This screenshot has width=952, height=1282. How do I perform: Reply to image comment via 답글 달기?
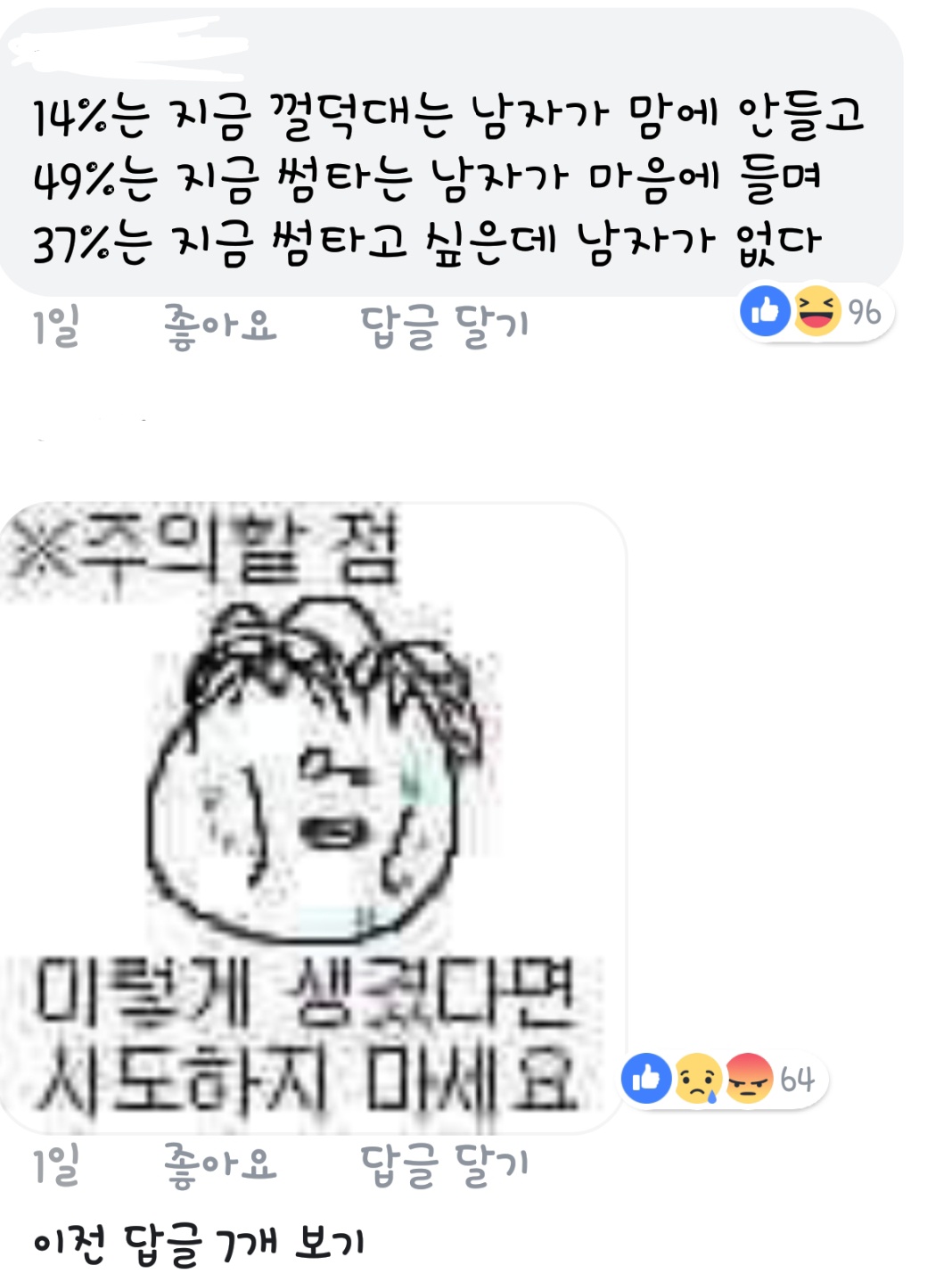pos(445,1165)
